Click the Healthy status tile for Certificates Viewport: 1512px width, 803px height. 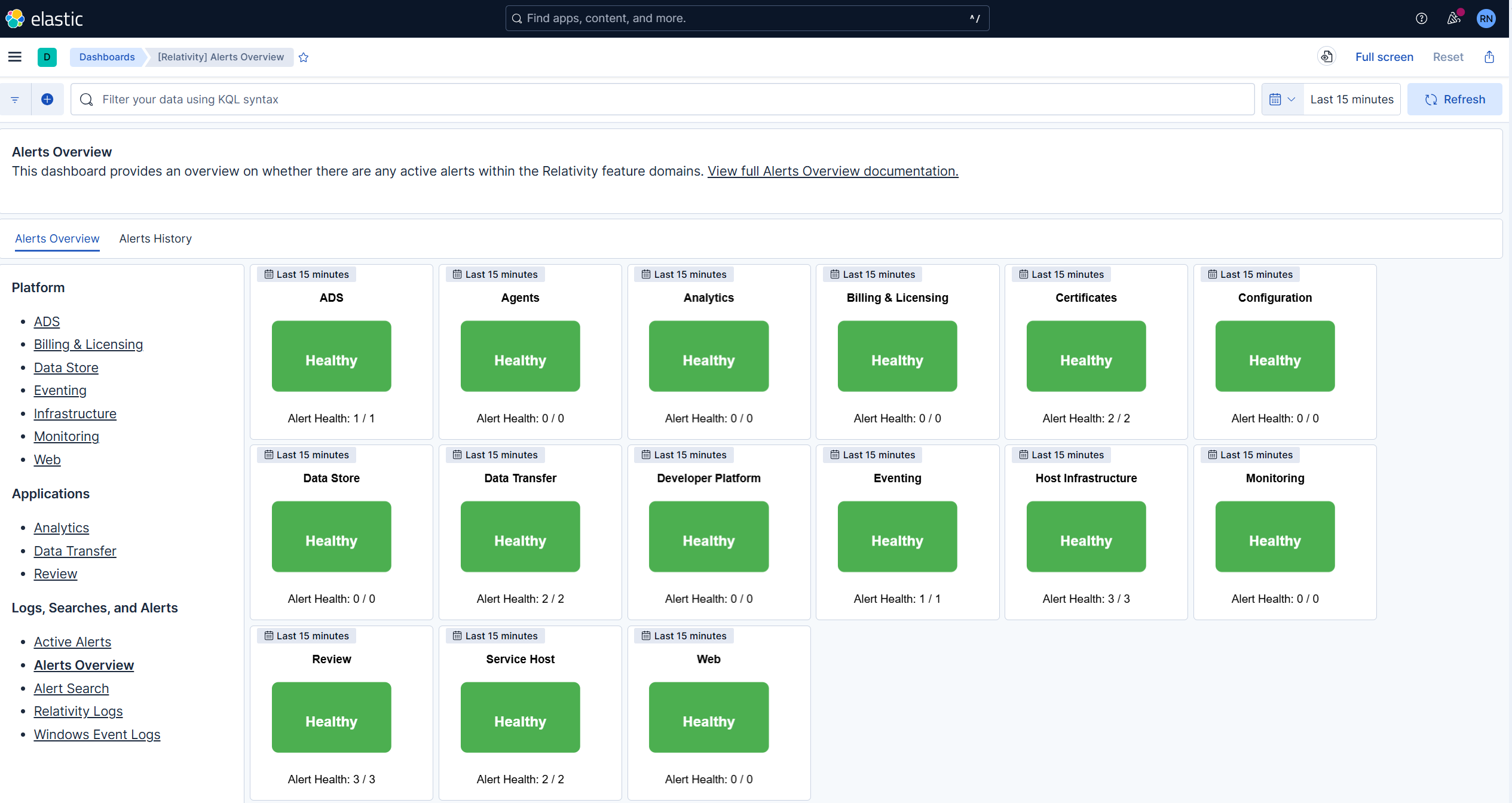(x=1086, y=356)
